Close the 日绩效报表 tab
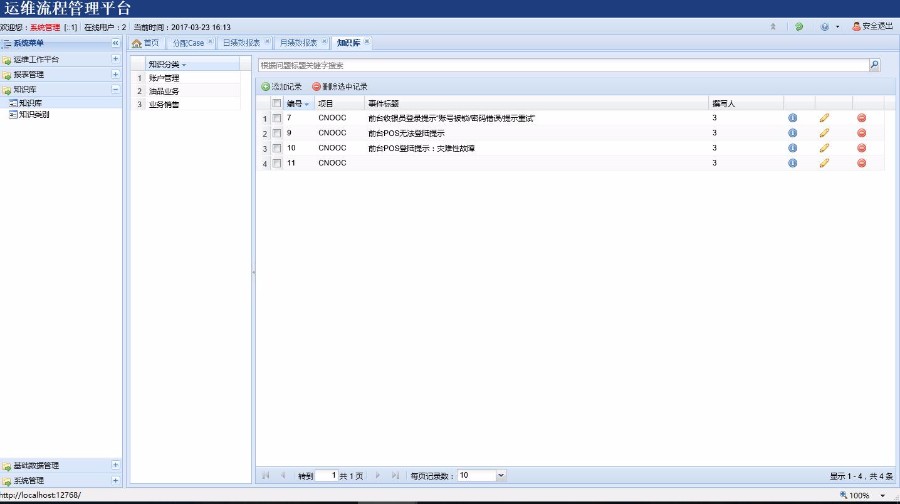 [x=267, y=41]
